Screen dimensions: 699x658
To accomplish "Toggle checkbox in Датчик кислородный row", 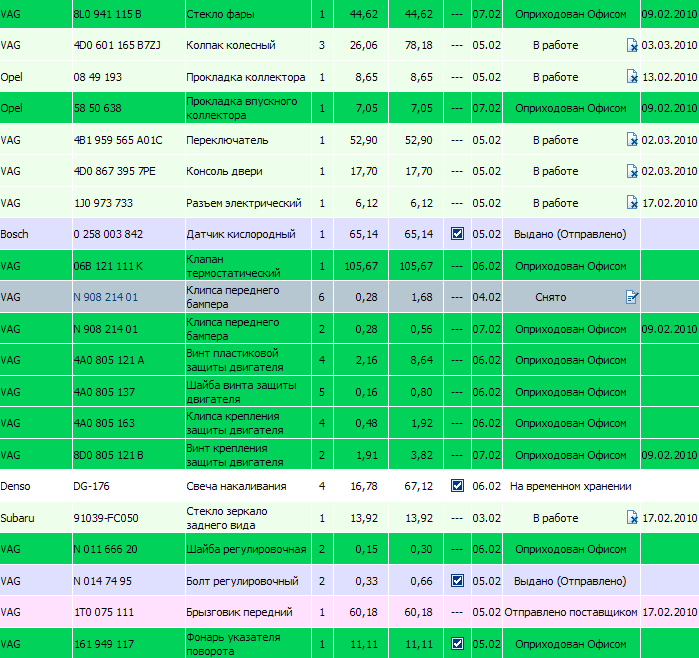I will tap(457, 234).
